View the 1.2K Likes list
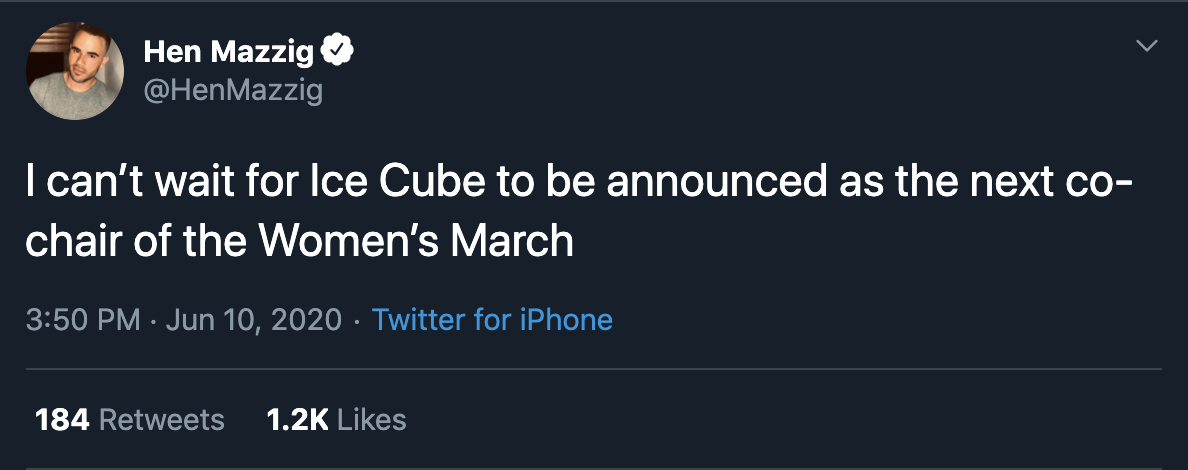The image size is (1188, 470). [x=337, y=419]
